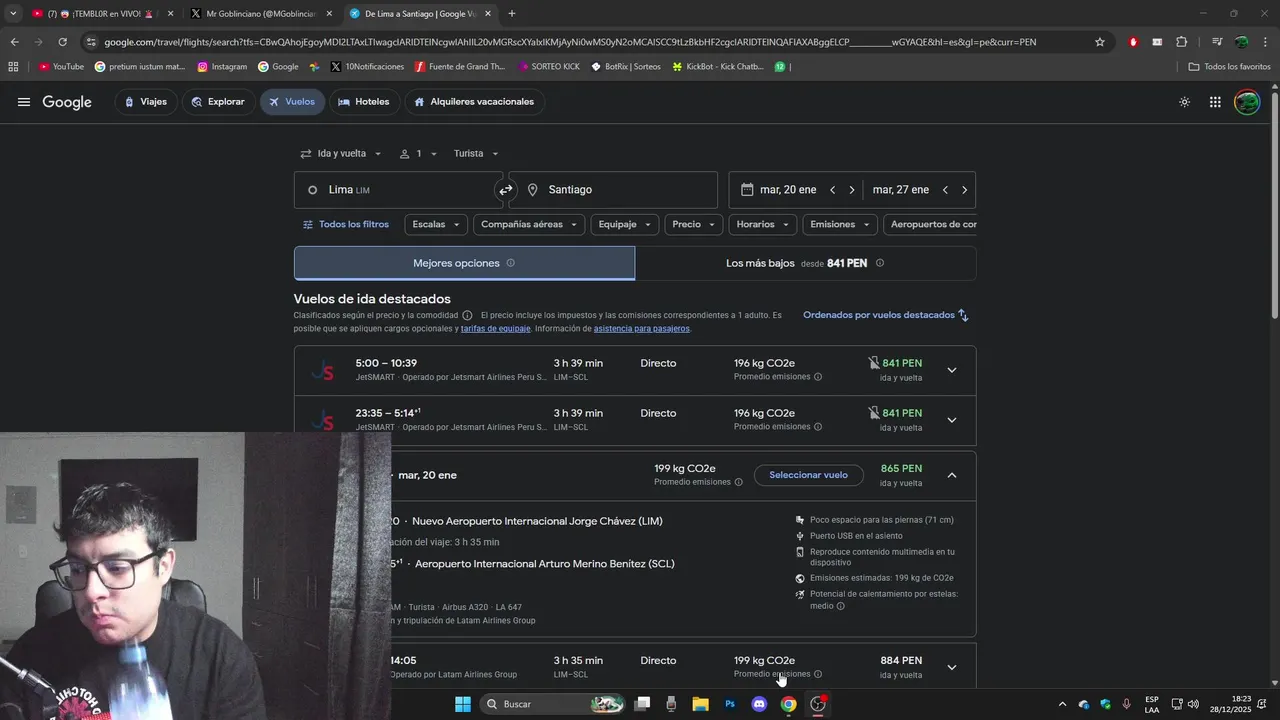Expand the 5:00 – 10:39 JetSMART flight
The image size is (1280, 720).
[952, 370]
